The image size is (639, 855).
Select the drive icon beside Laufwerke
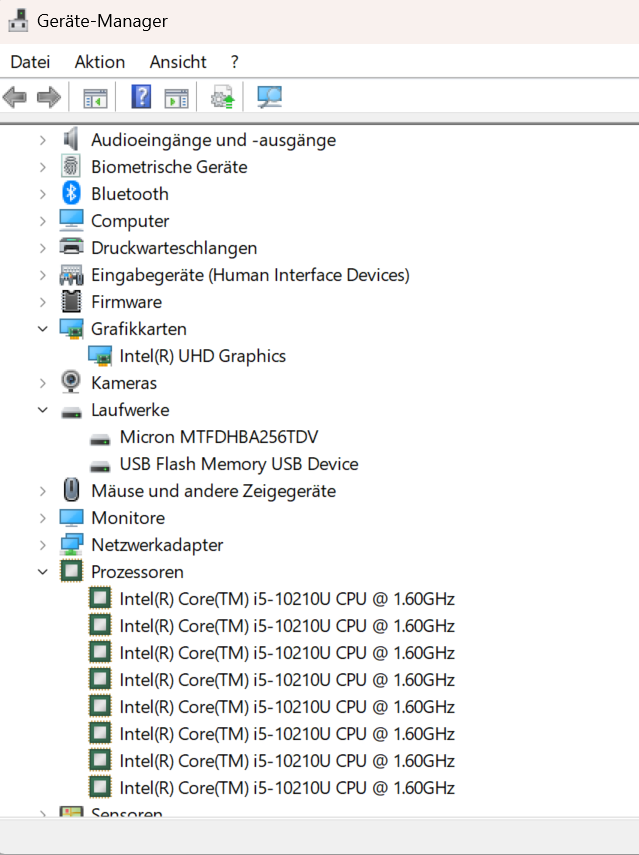point(71,412)
